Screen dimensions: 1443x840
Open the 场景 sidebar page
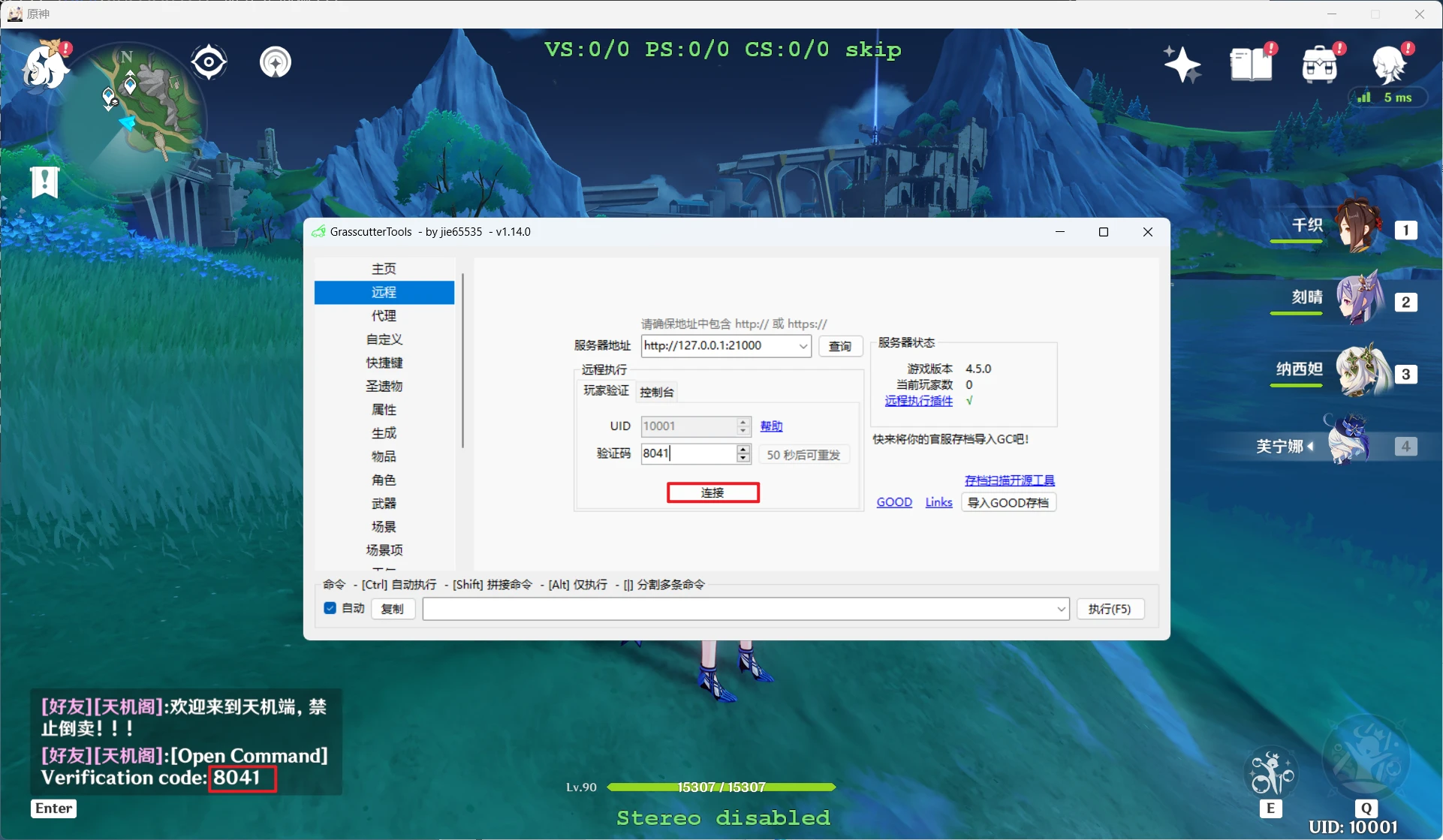click(384, 526)
